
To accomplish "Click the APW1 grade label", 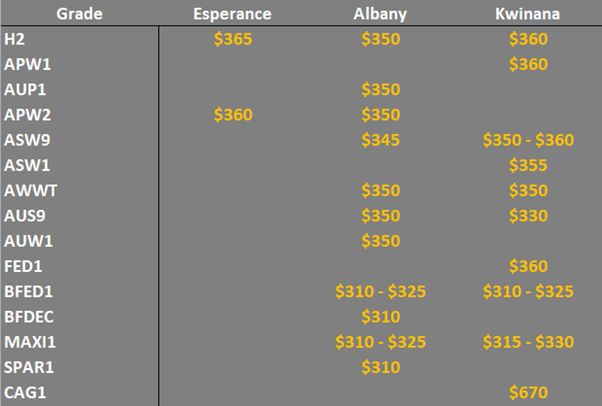I will [x=27, y=64].
